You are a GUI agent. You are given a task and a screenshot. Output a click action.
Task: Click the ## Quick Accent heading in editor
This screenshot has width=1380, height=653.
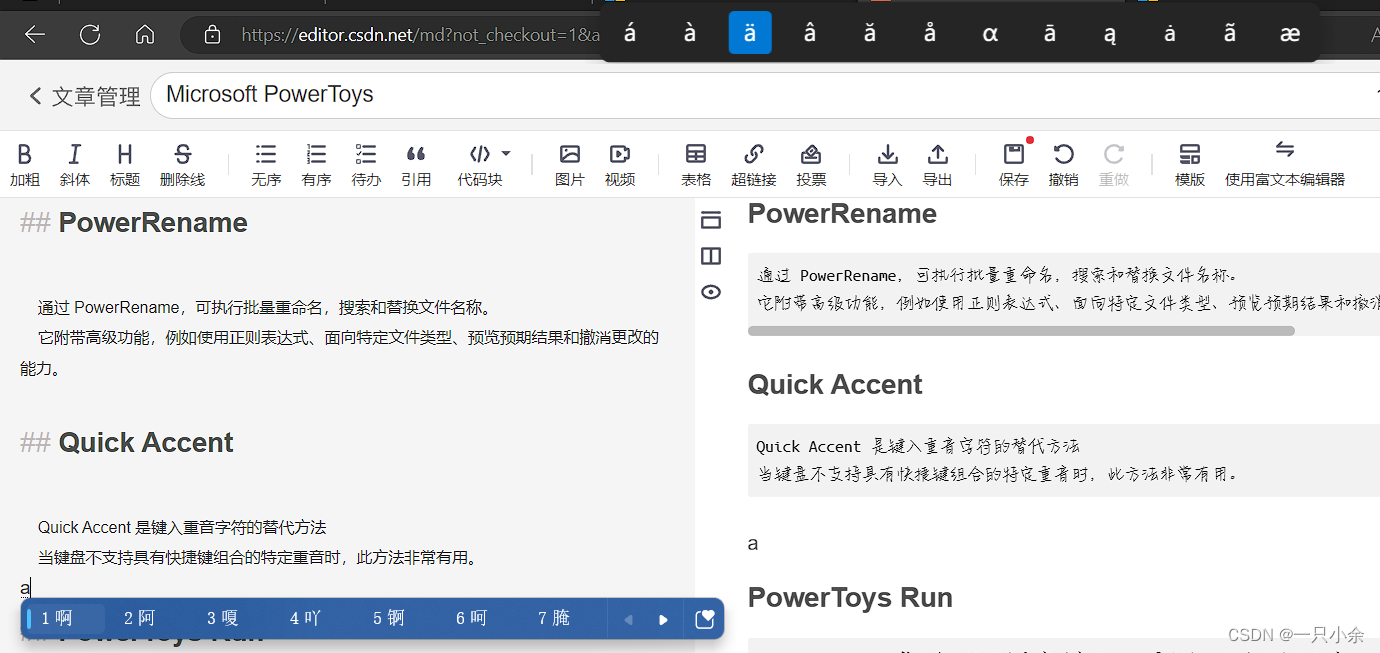(x=127, y=442)
